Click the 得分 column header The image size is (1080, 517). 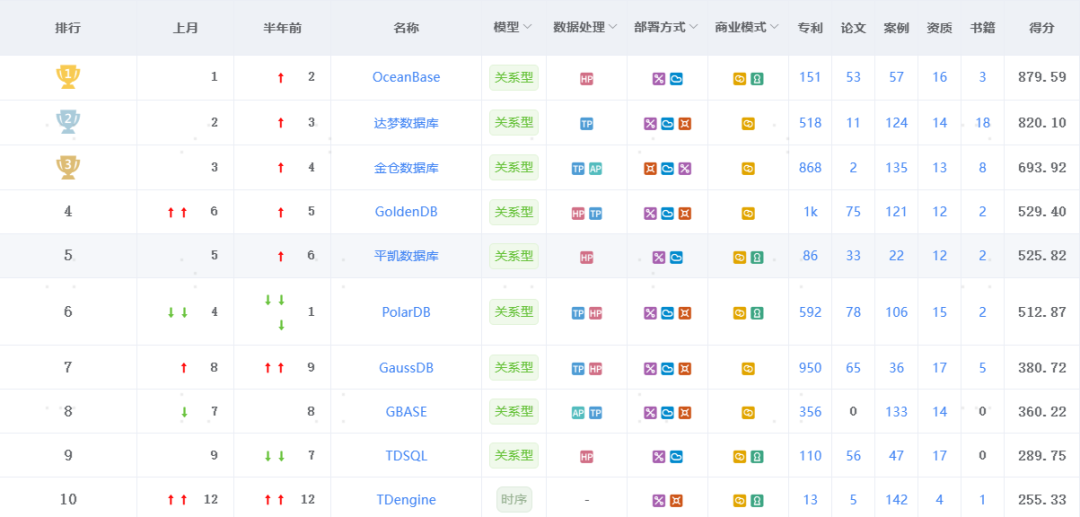1041,28
